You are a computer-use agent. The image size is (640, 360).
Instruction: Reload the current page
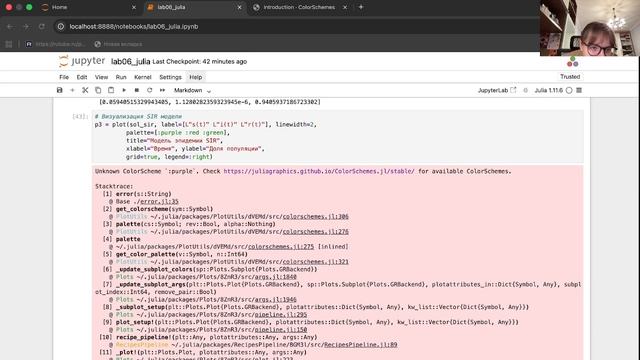click(x=42, y=27)
